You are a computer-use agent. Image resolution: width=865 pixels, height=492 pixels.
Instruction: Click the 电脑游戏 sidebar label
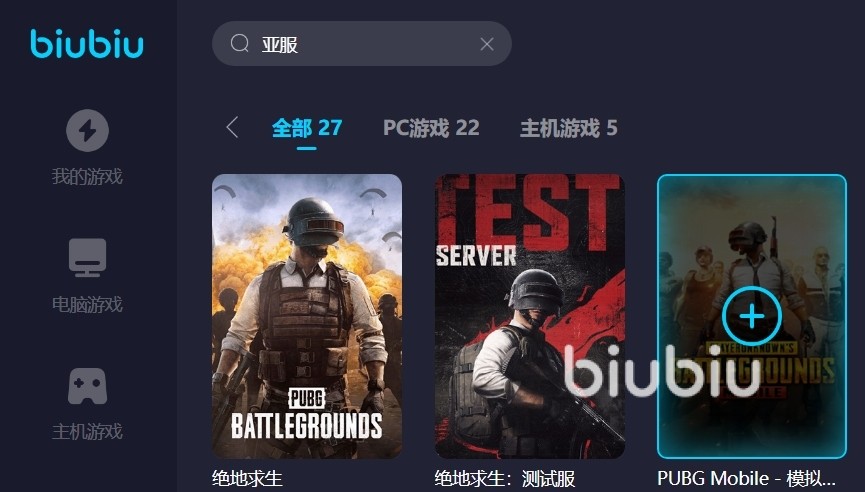point(87,304)
